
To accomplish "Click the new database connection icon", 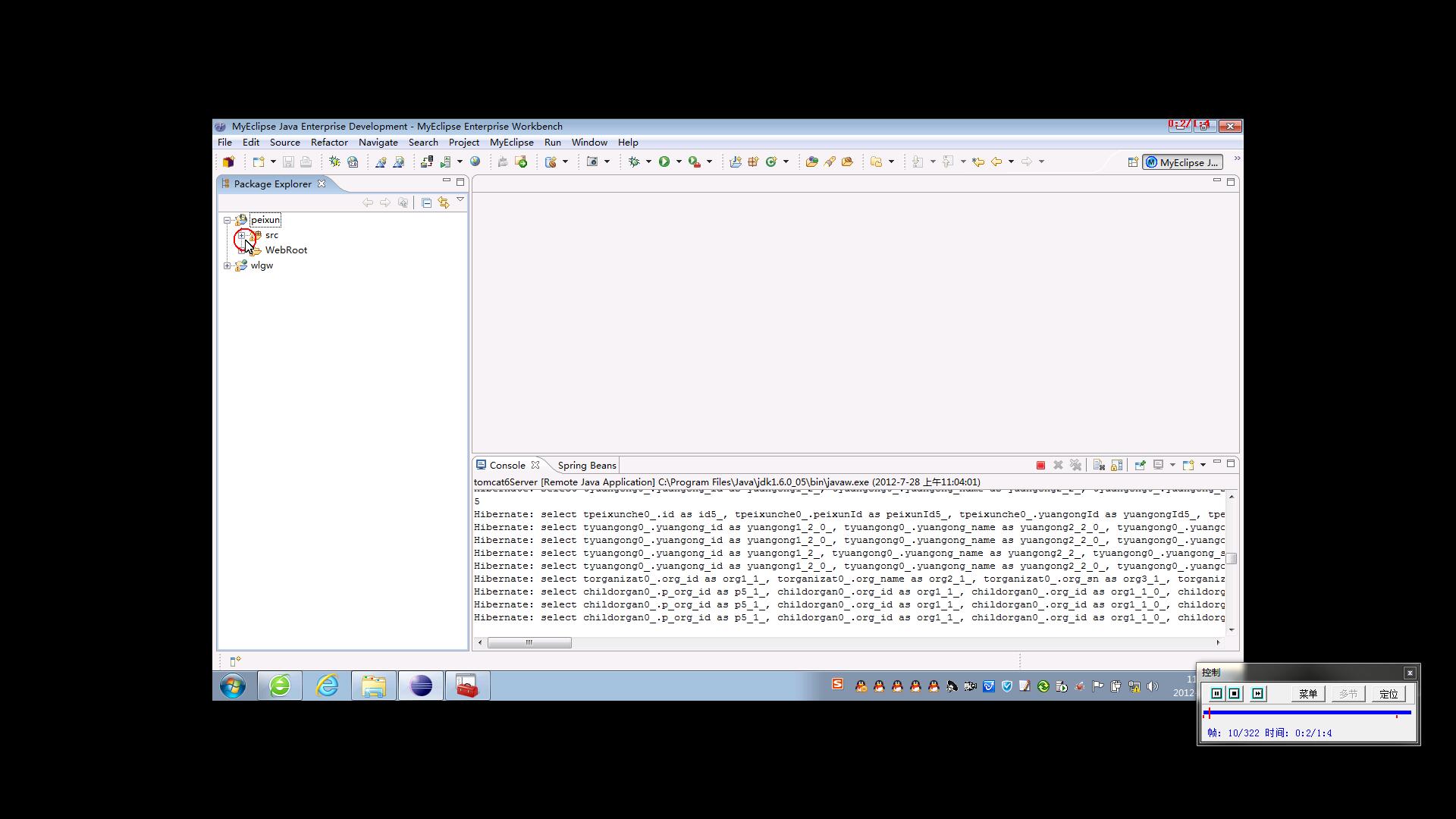I will pyautogui.click(x=551, y=162).
